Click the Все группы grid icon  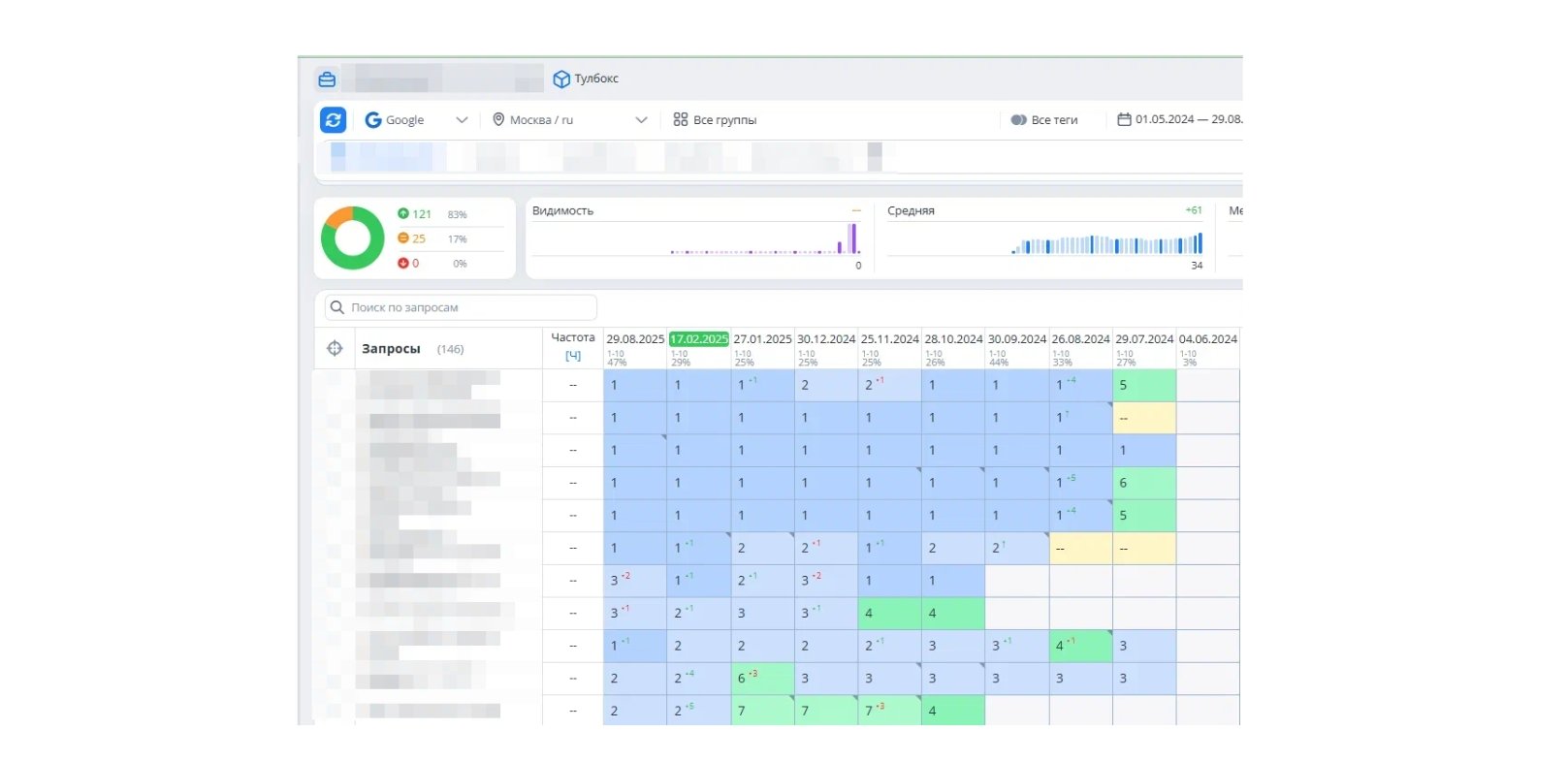(x=681, y=119)
